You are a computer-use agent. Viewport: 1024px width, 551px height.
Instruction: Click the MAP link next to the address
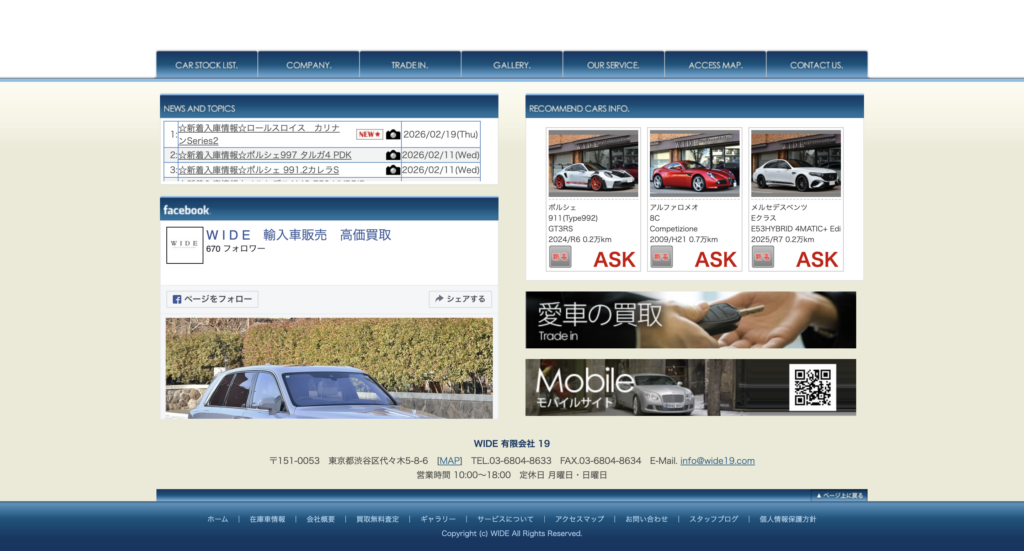(449, 461)
